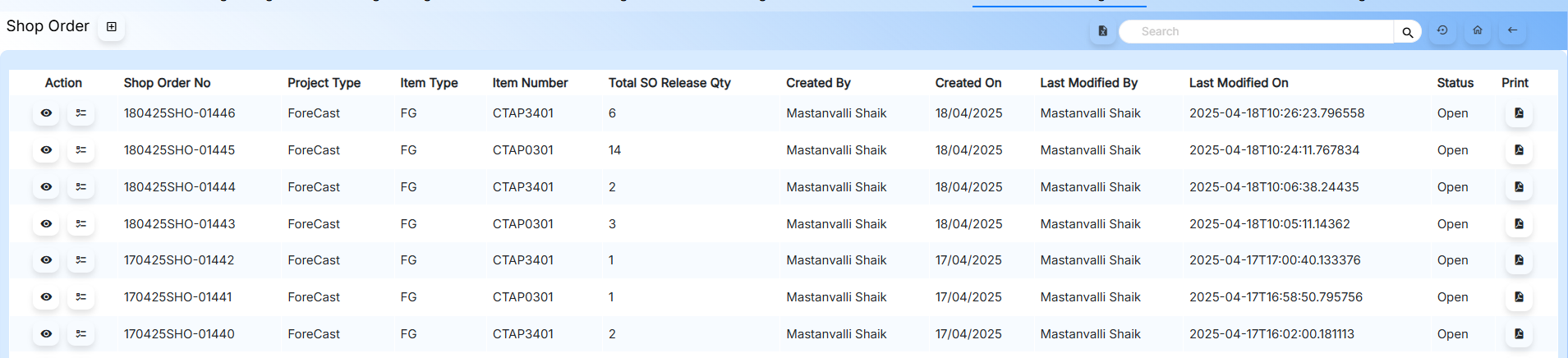Select the 180425SHO-01445 order number cell

pos(179,150)
